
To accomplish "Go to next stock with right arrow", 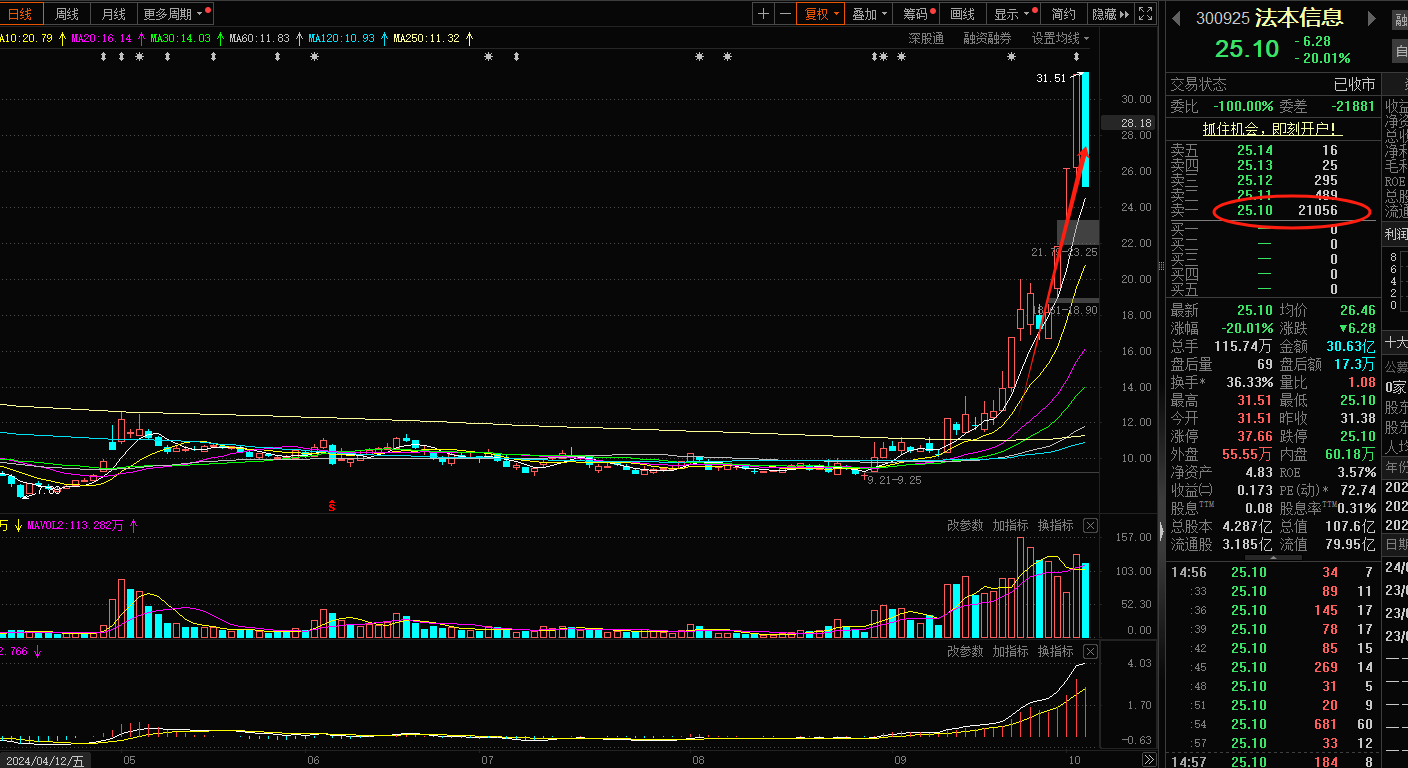I will [x=1371, y=18].
